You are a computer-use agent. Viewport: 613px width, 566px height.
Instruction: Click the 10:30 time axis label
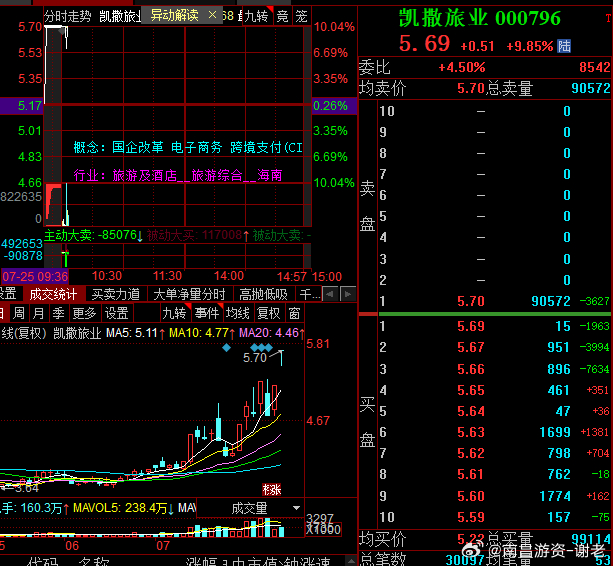point(107,276)
